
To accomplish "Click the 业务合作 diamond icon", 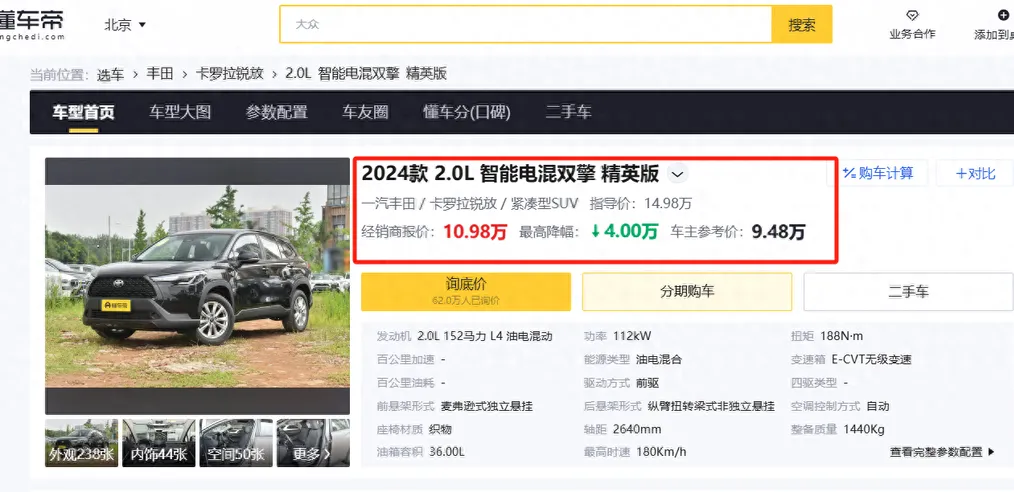I will pos(912,15).
